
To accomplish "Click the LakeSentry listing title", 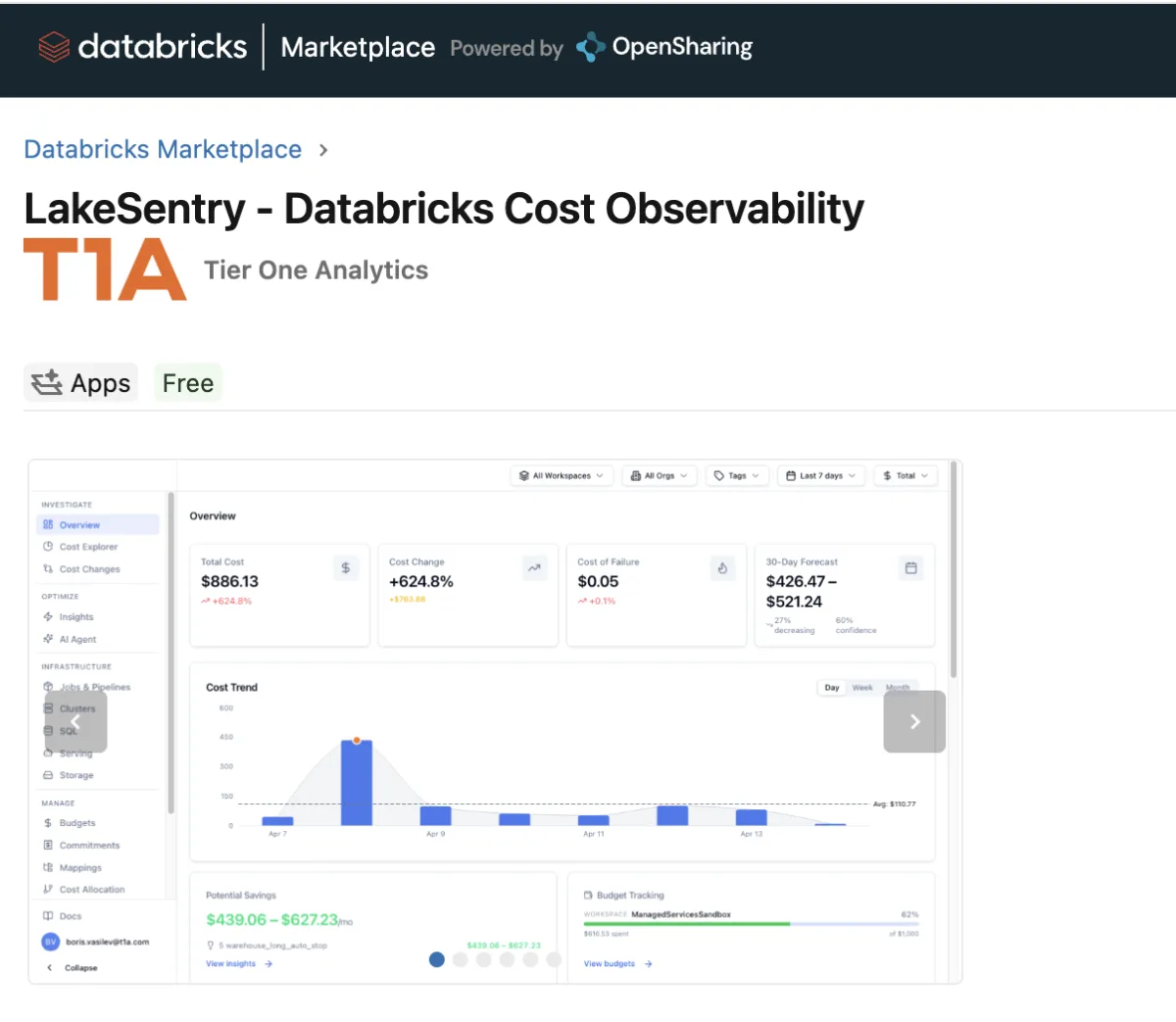I will click(x=444, y=209).
